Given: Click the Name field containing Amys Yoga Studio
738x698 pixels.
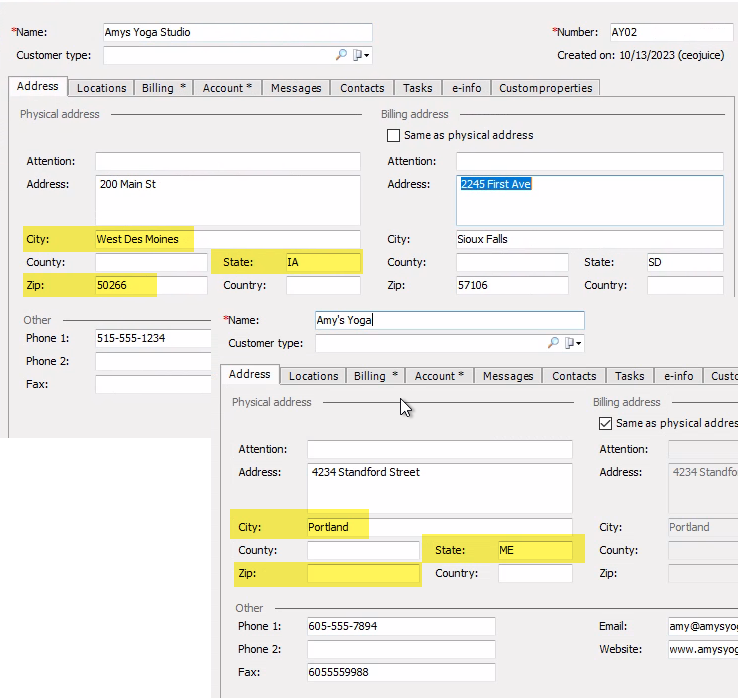Looking at the screenshot, I should tap(238, 32).
